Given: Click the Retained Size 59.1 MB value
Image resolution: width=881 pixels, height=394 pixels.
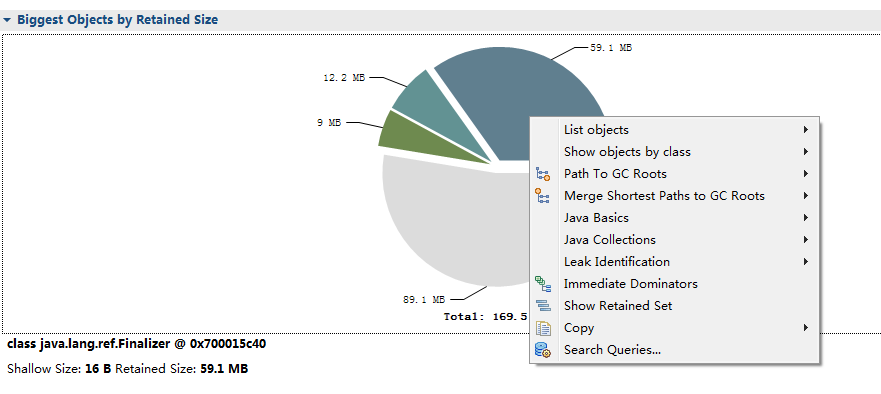Looking at the screenshot, I should pyautogui.click(x=224, y=369).
